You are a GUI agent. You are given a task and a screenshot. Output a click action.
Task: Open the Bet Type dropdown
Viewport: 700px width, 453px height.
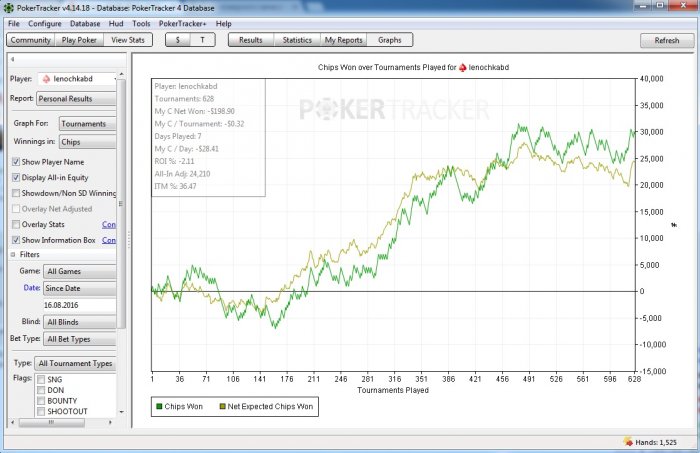pos(79,339)
